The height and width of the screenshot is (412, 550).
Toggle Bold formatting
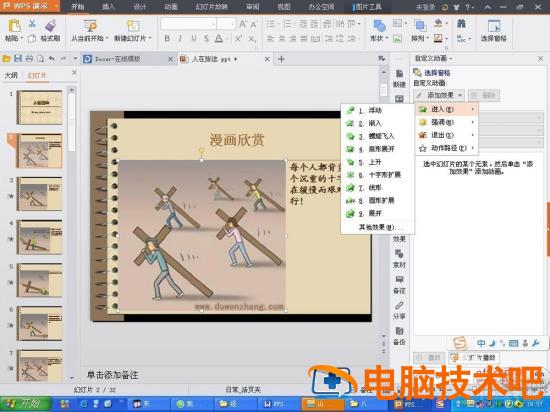167,38
